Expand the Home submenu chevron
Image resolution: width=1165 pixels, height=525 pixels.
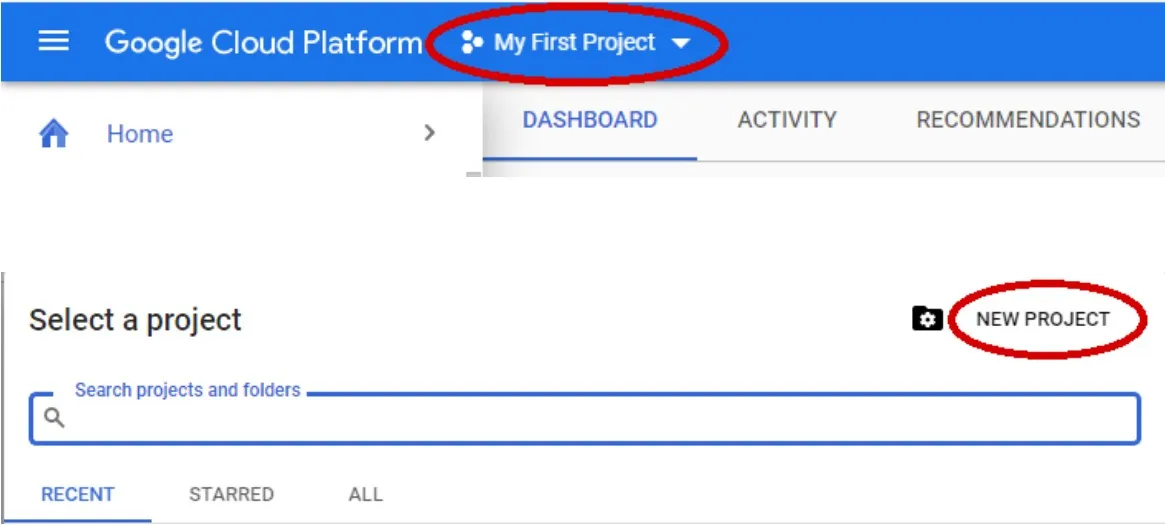point(429,133)
